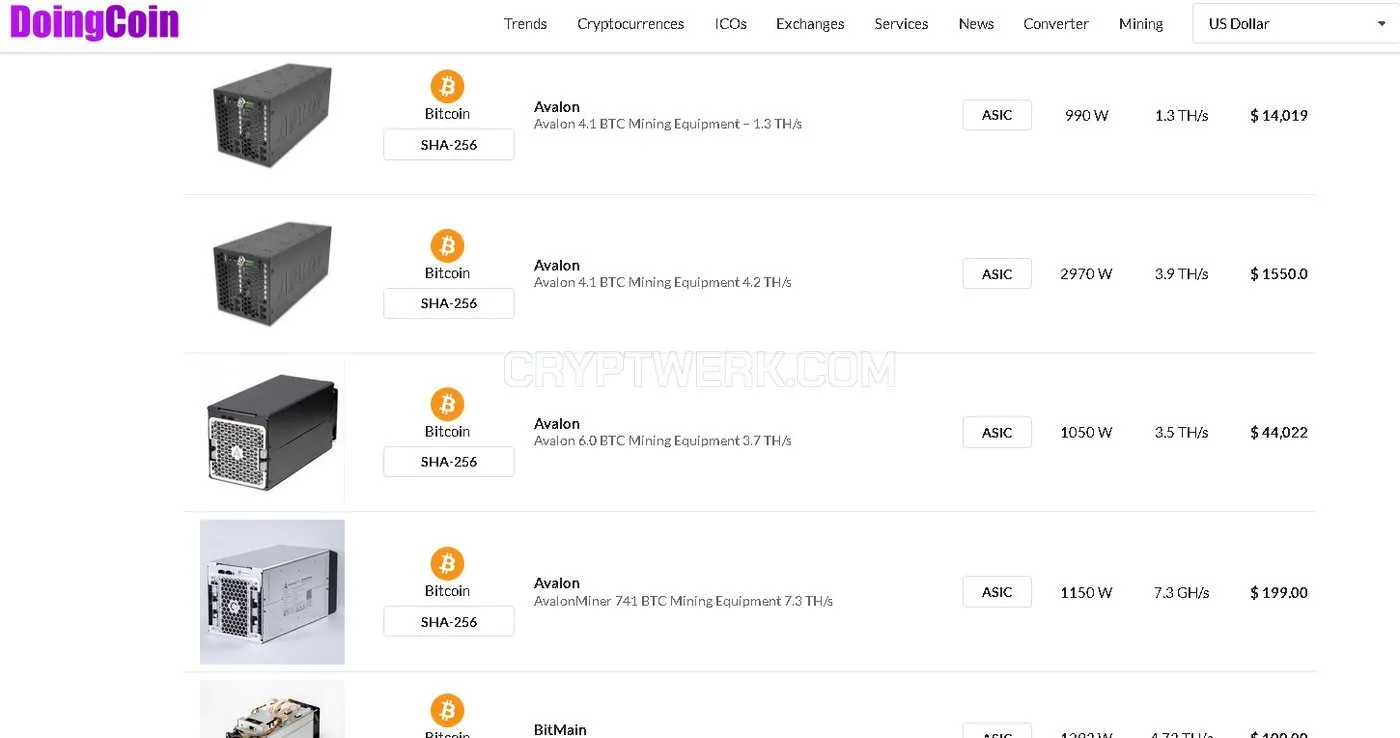Open the US Dollar currency dropdown
The image size is (1400, 738).
click(x=1296, y=24)
